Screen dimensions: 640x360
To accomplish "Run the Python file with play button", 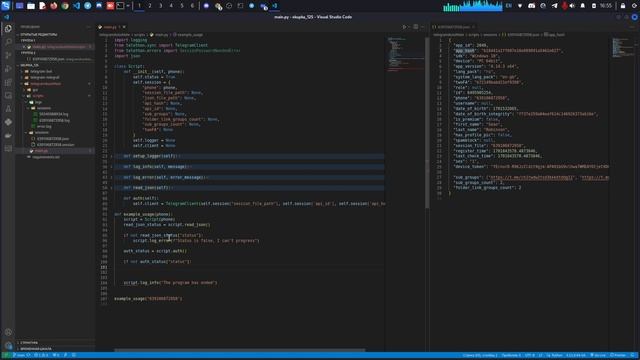I will coord(404,27).
